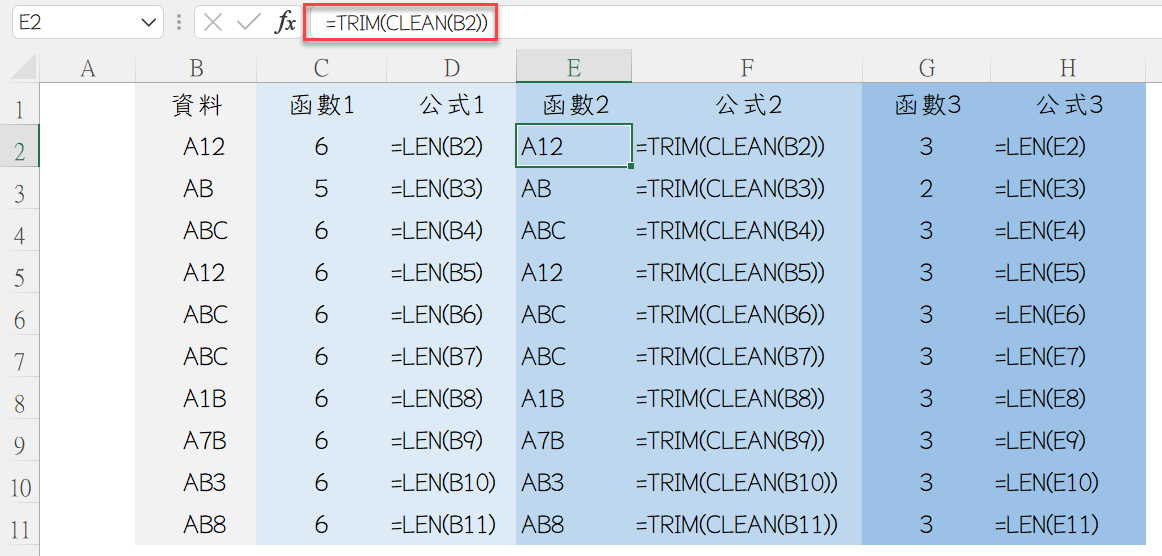This screenshot has width=1162, height=556.
Task: Select cell D7 showing =LEN(B7)
Action: [451, 357]
